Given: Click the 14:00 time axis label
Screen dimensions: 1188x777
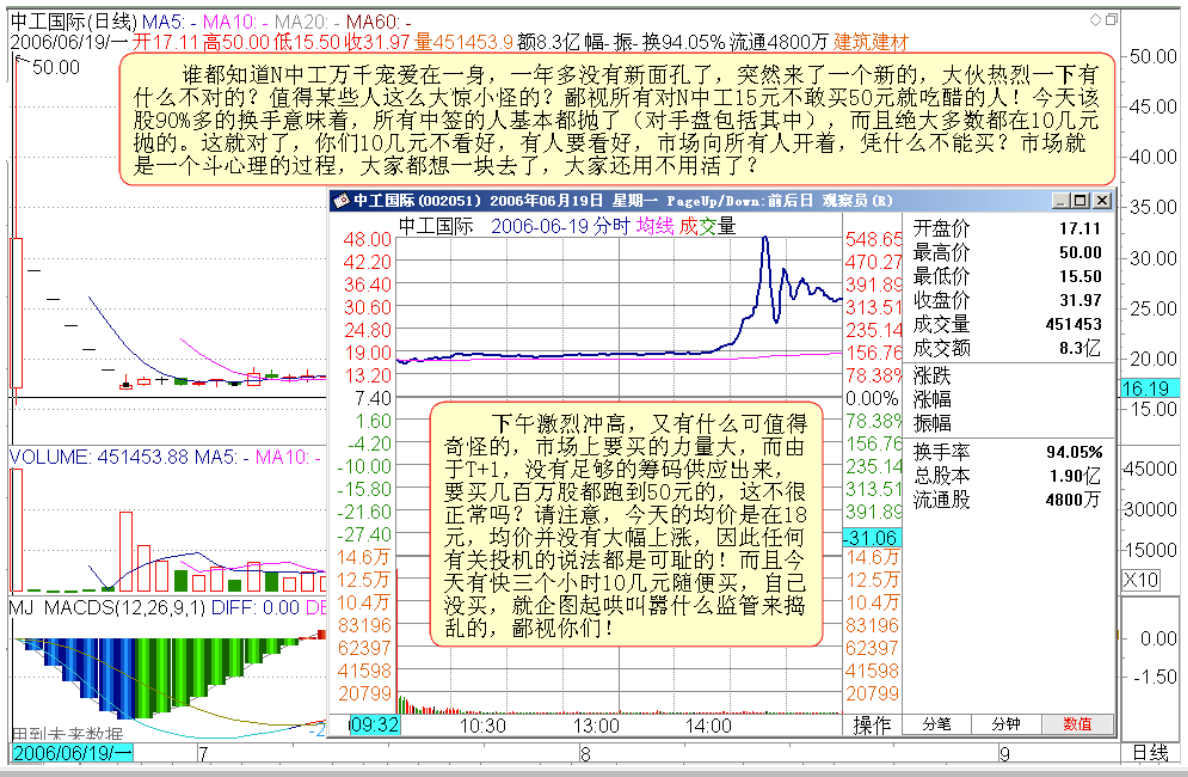Looking at the screenshot, I should [708, 726].
